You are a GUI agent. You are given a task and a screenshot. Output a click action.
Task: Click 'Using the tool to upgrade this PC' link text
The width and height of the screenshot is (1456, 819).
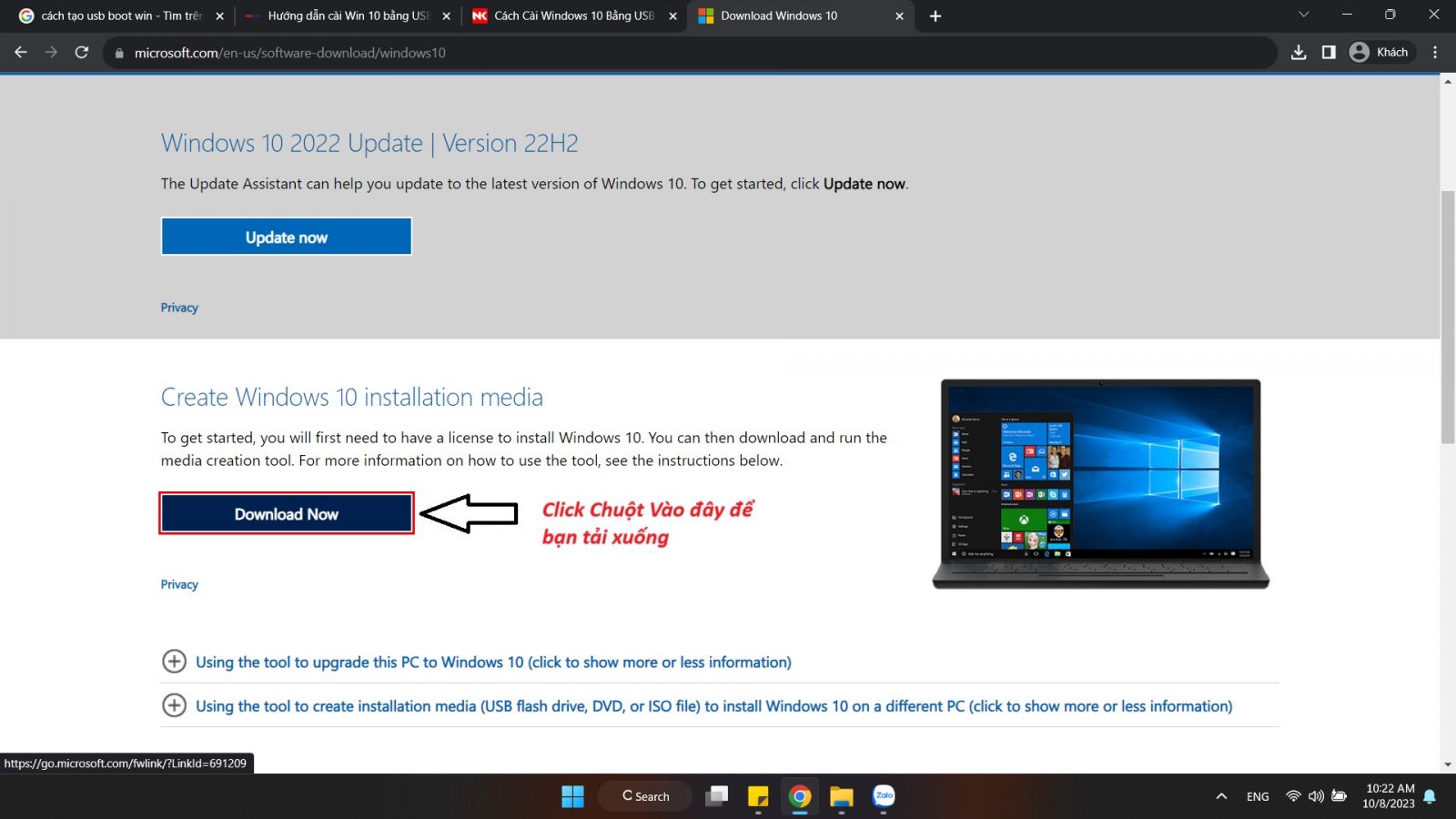coord(493,662)
